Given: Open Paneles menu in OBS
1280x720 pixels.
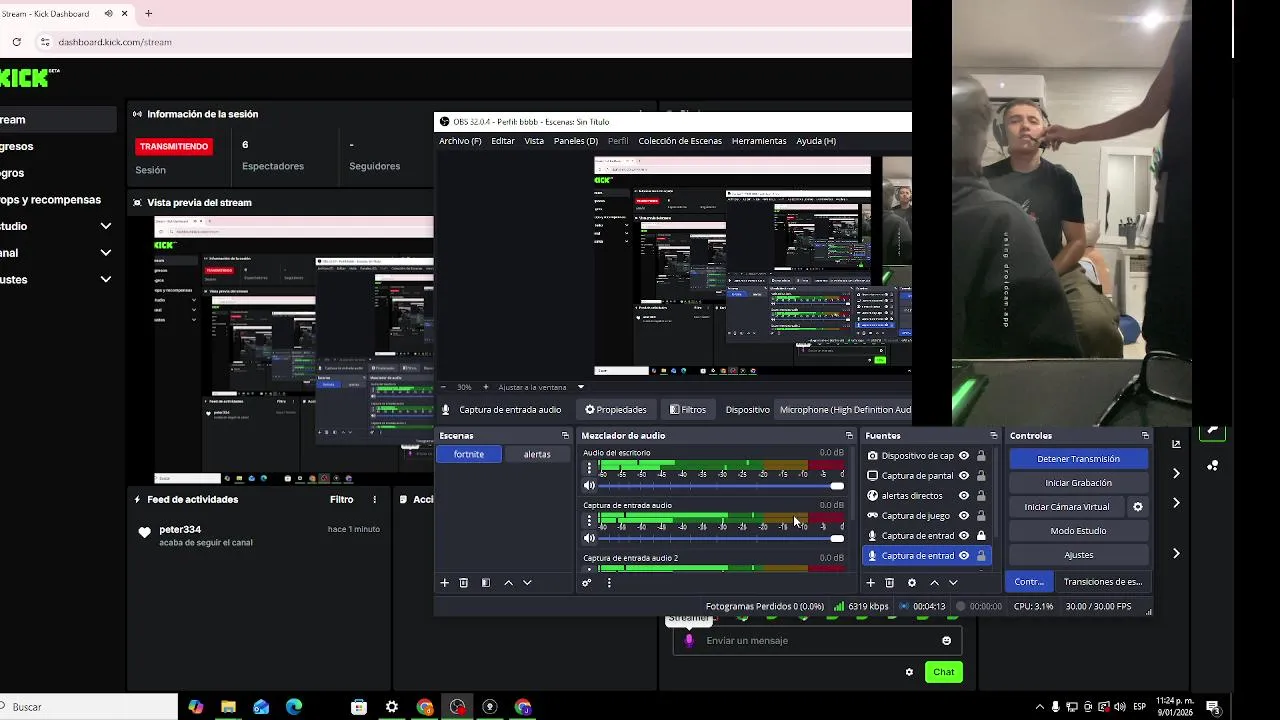Looking at the screenshot, I should pyautogui.click(x=576, y=141).
